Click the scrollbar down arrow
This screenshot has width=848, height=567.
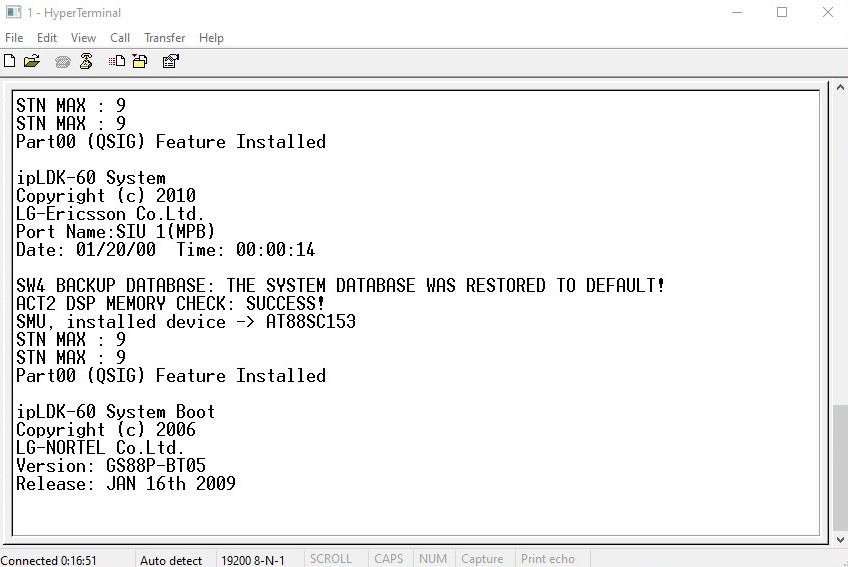(840, 539)
